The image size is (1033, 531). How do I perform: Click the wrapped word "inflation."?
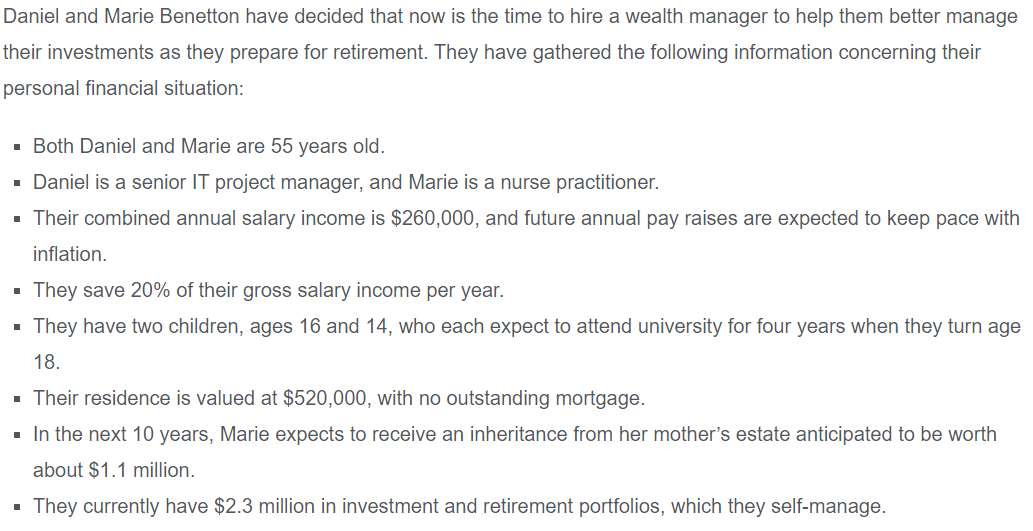tap(70, 254)
